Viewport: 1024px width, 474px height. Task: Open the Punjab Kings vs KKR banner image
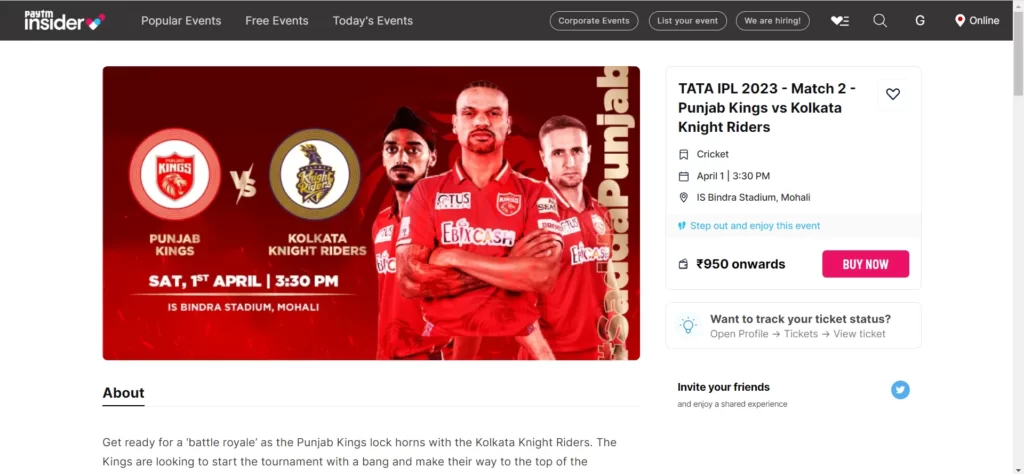click(x=371, y=213)
